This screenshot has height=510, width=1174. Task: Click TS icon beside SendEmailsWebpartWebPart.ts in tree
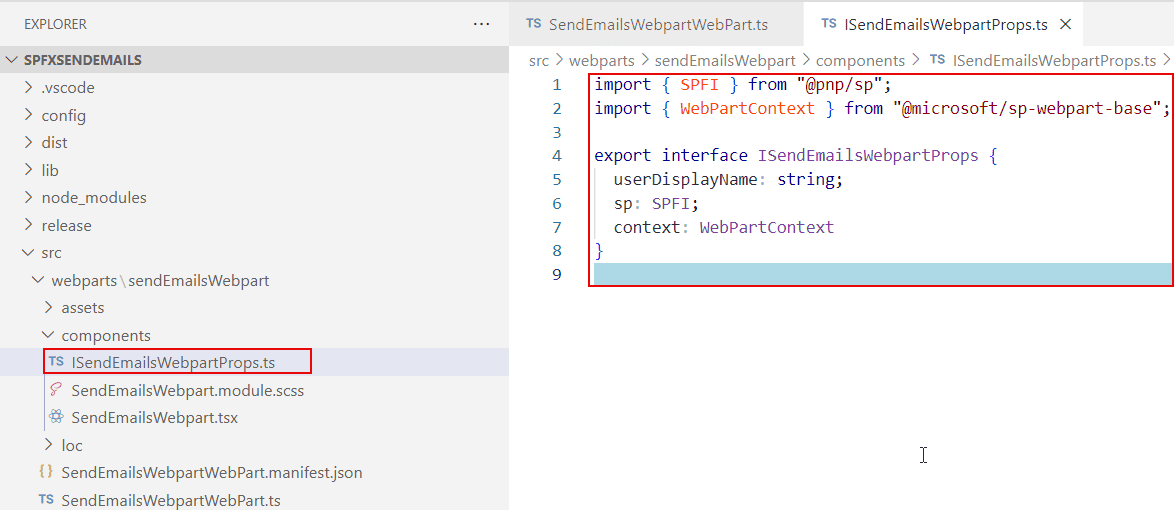[x=46, y=499]
